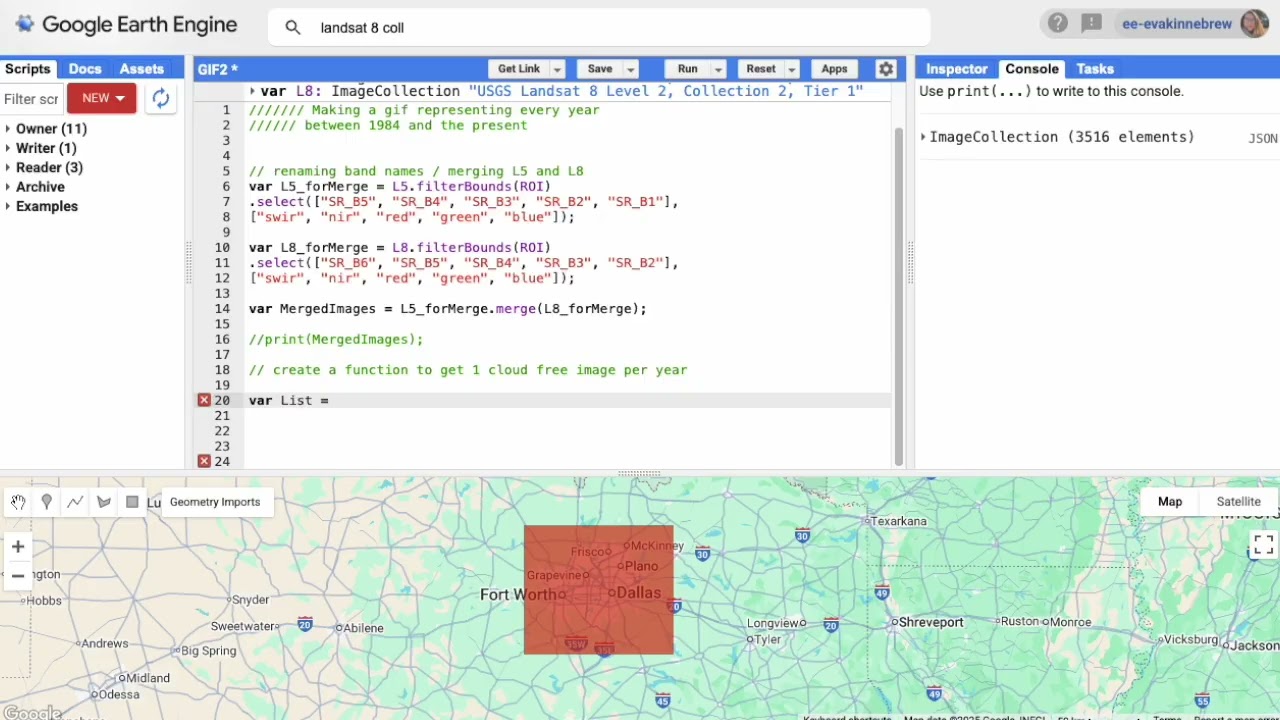Refresh the scripts list
Image resolution: width=1280 pixels, height=720 pixels.
pos(160,98)
